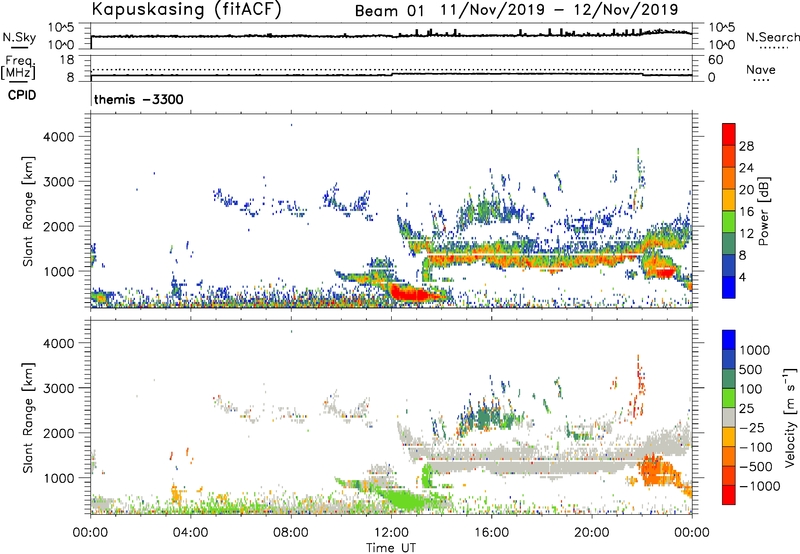This screenshot has width=800, height=554.
Task: Pick the bottom red segment of Velocity colorbar
Action: click(729, 495)
